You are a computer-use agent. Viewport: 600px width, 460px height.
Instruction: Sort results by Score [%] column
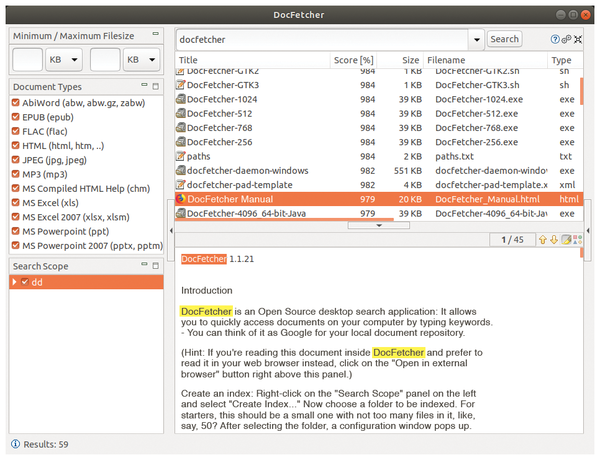[x=353, y=60]
